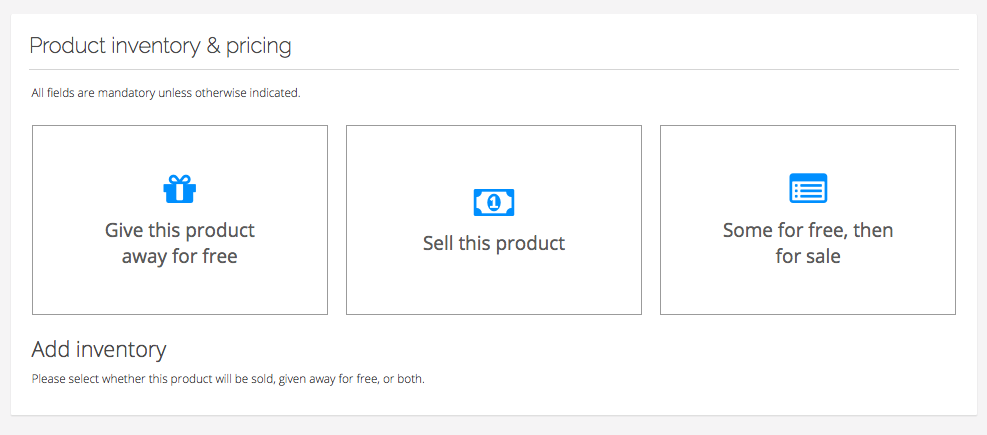Pick the 'Some for free, then for sale' option
987x435 pixels.
(x=808, y=220)
